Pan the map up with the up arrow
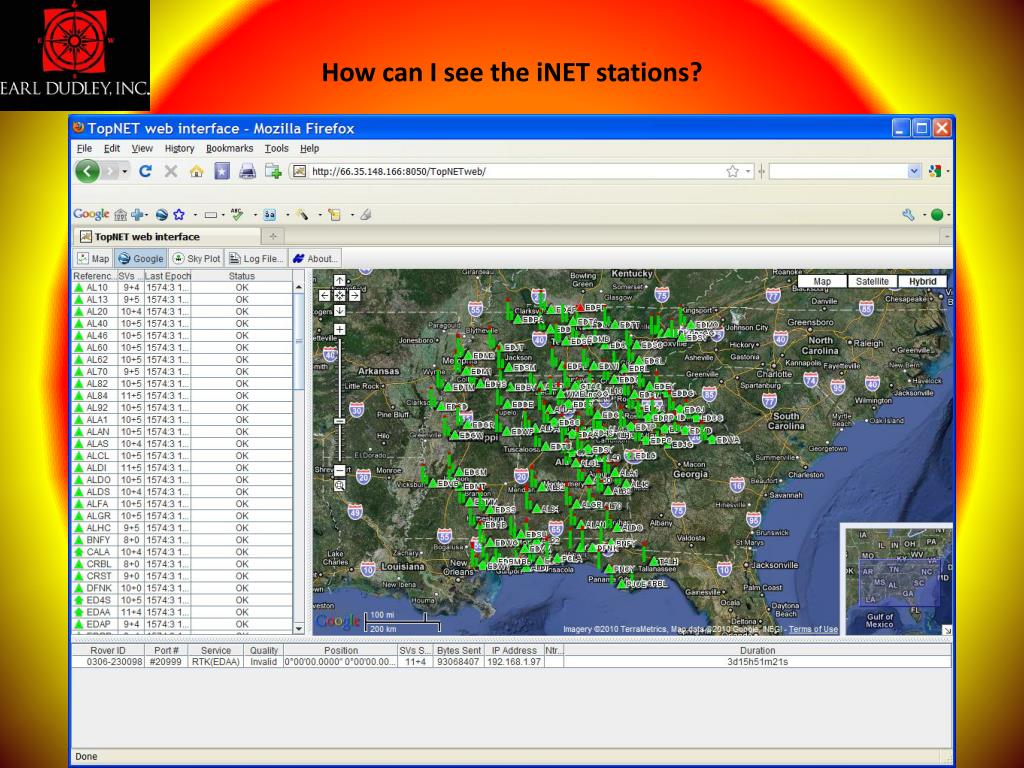1024x768 pixels. (340, 281)
